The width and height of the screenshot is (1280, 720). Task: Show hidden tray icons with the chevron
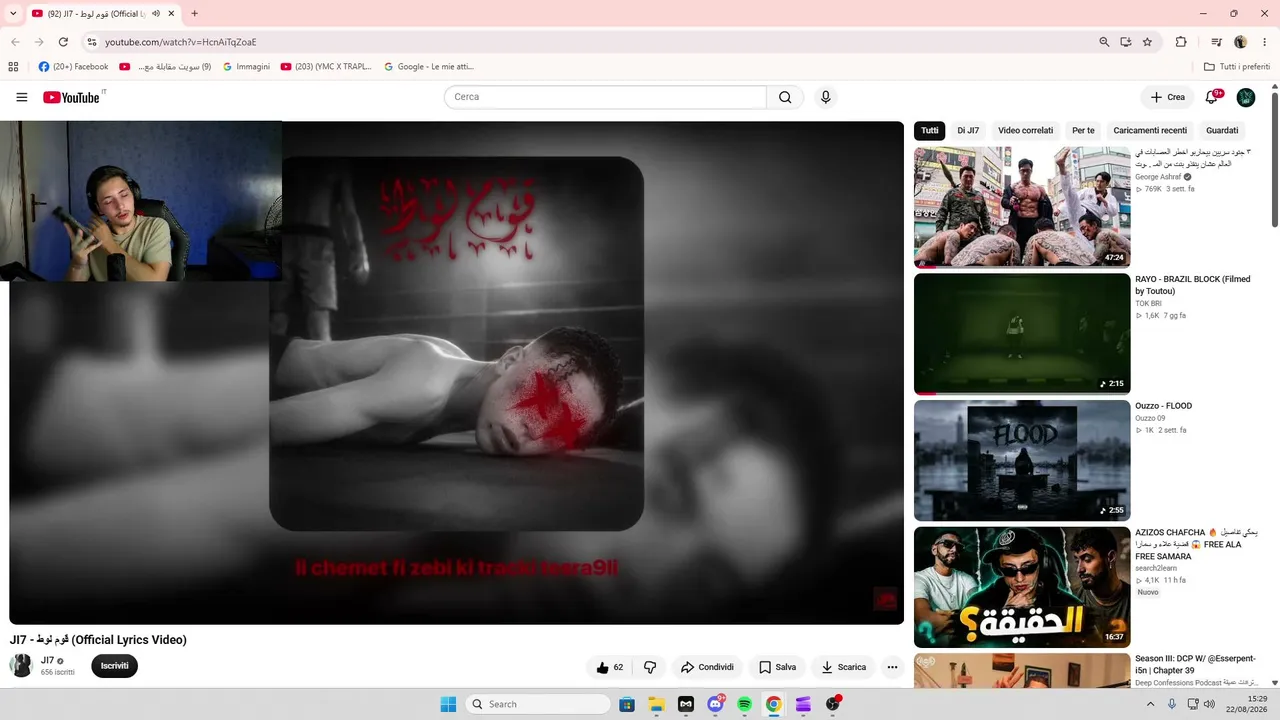[x=1150, y=704]
